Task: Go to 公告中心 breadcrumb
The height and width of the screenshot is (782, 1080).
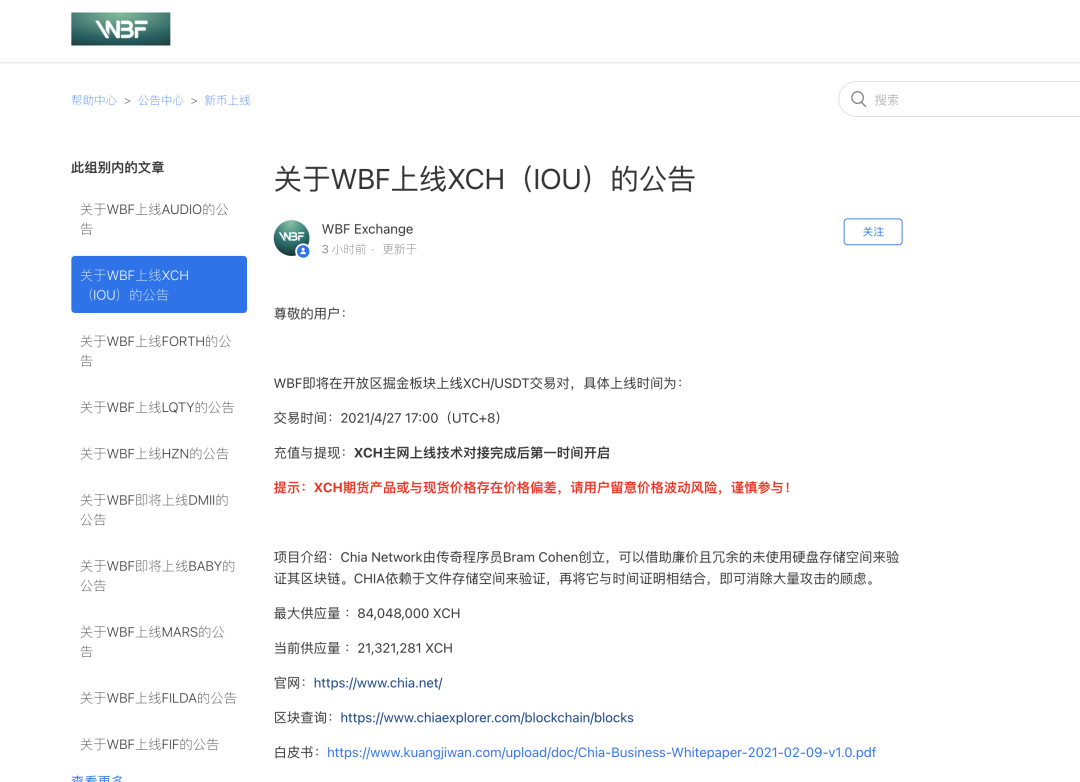Action: (161, 100)
